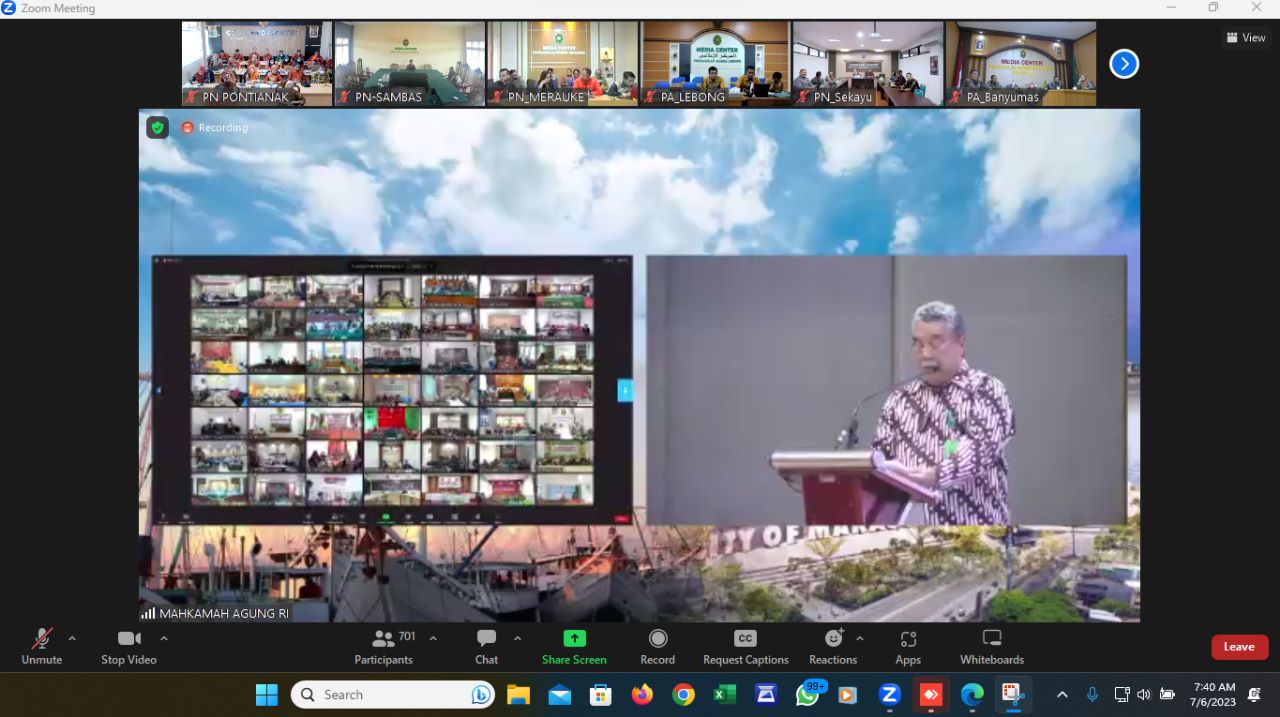The width and height of the screenshot is (1280, 717).
Task: Open the Participants panel
Action: pos(383,646)
